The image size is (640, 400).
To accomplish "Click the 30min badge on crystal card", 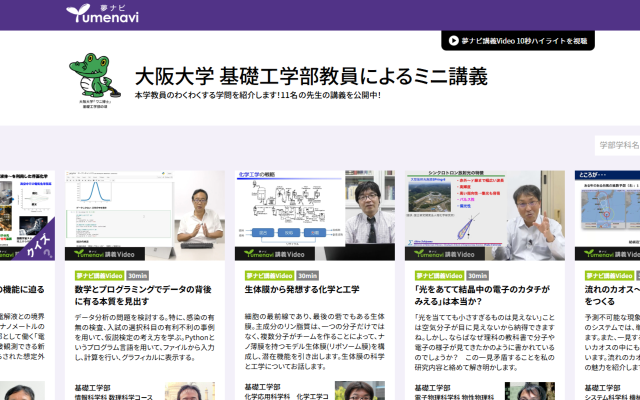I will point(478,275).
